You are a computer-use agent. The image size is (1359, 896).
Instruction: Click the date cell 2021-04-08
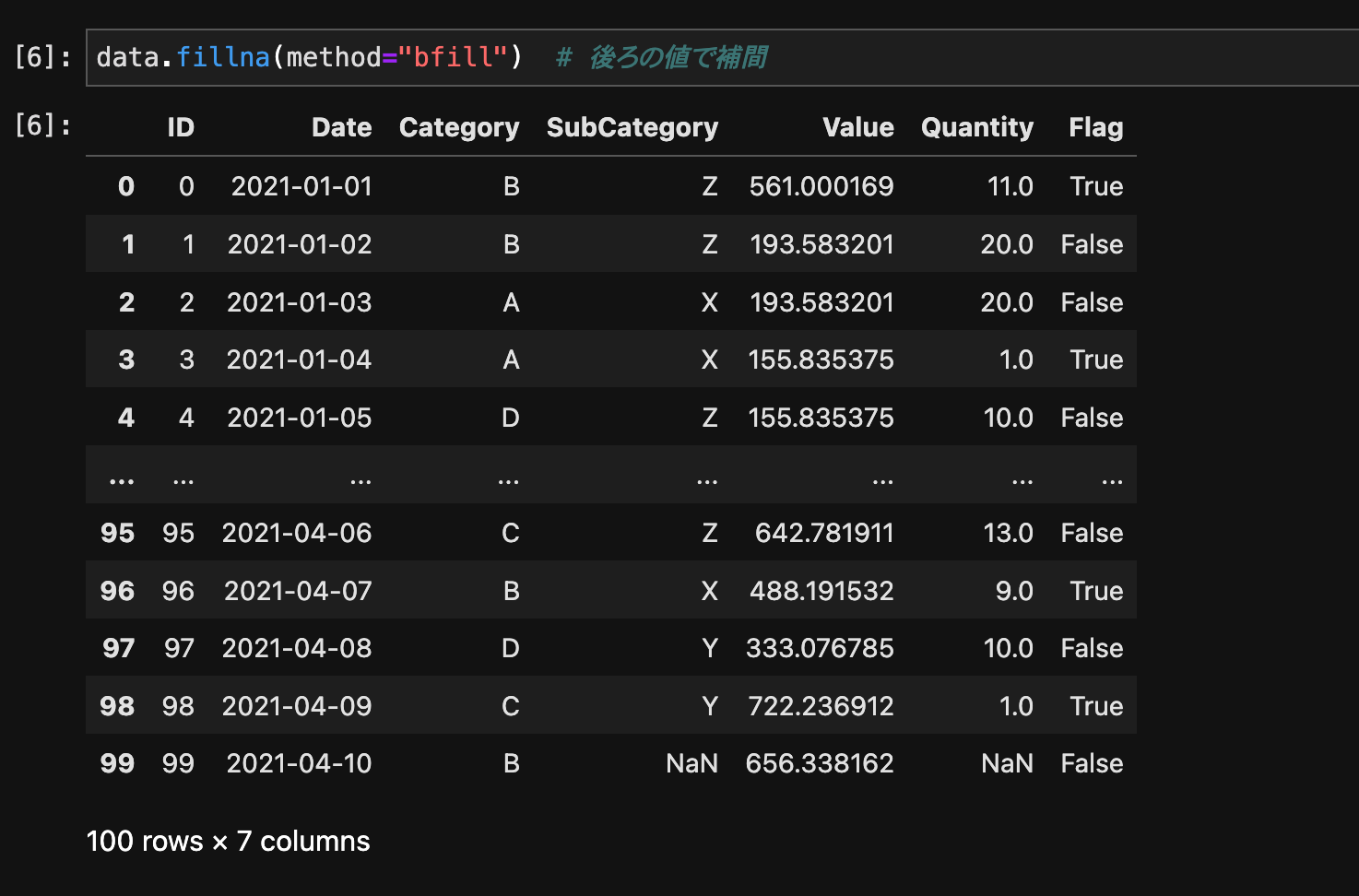click(x=297, y=648)
